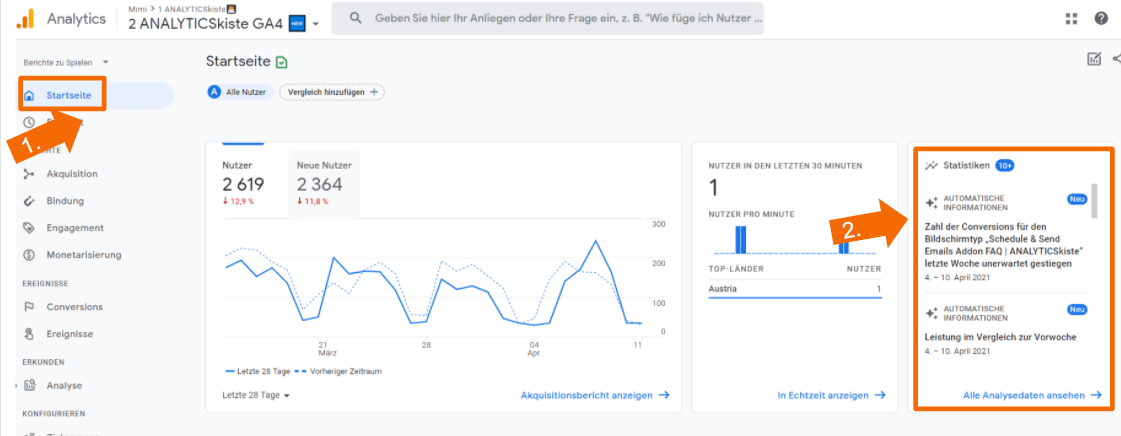Screen dimensions: 1121x436
Task: Click the Statistiken sparkline icon
Action: coord(931,166)
